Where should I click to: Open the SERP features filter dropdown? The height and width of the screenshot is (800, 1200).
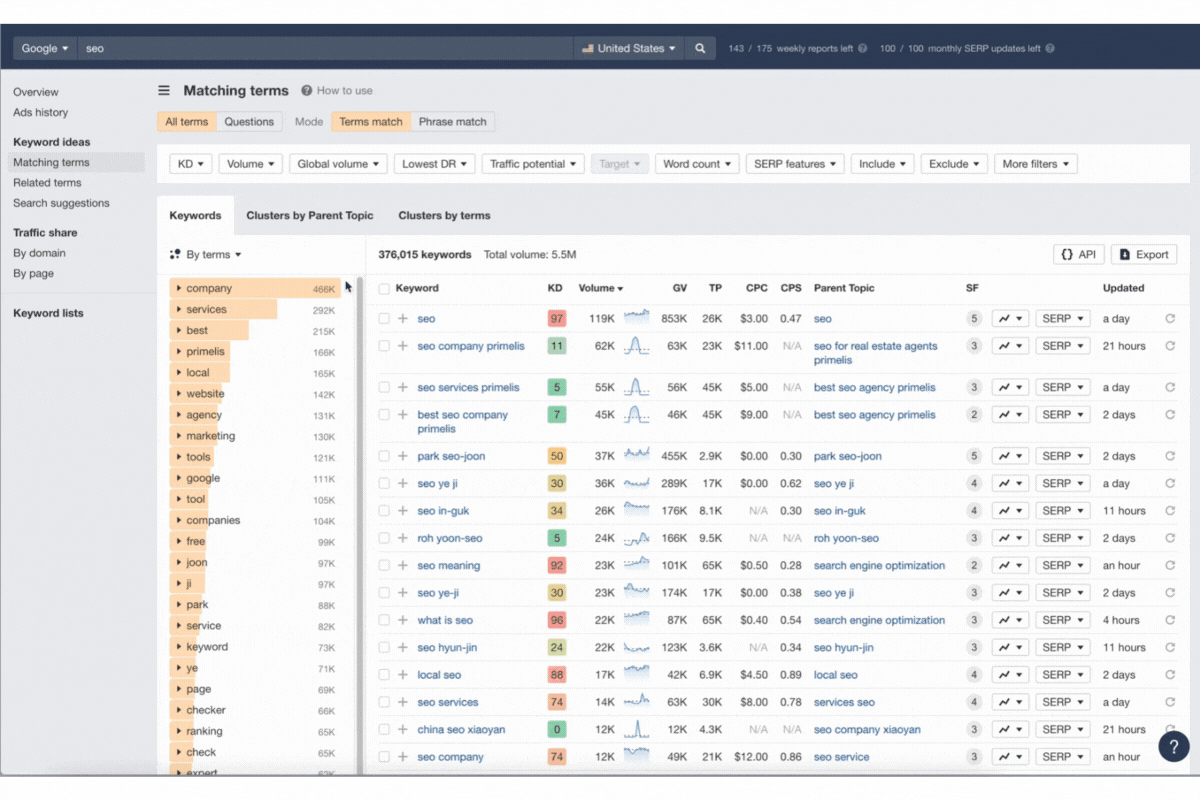tap(795, 164)
